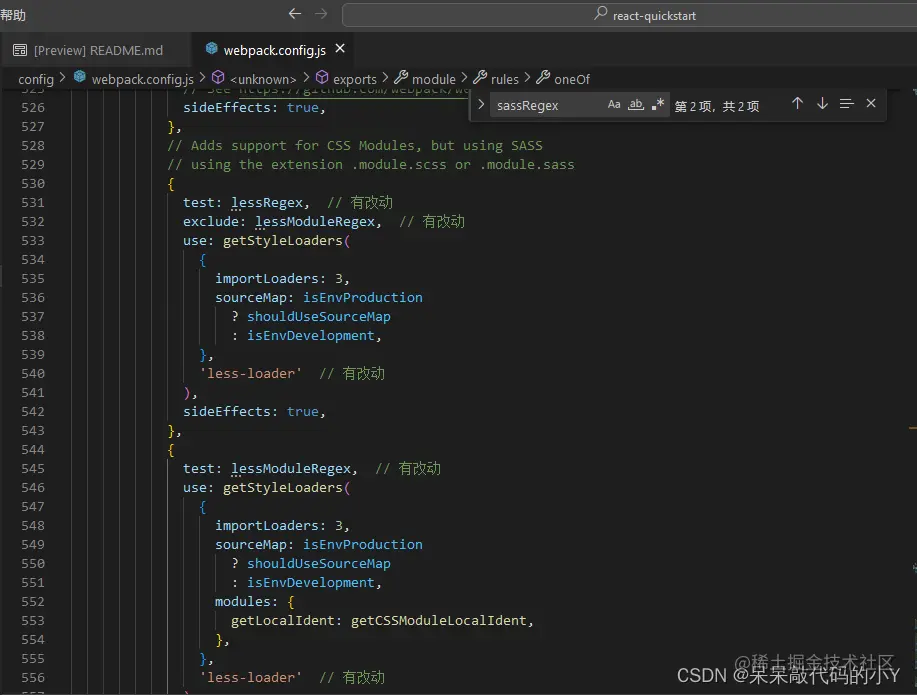Click the wrench icon before oneOf breadcrumb
Viewport: 917px width, 695px height.
543,77
